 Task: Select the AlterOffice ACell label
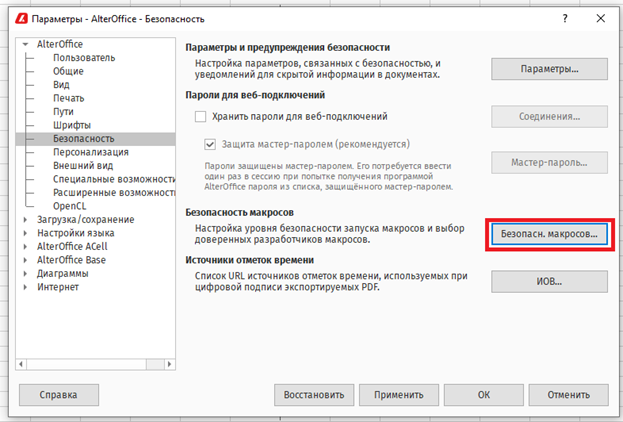tap(72, 246)
